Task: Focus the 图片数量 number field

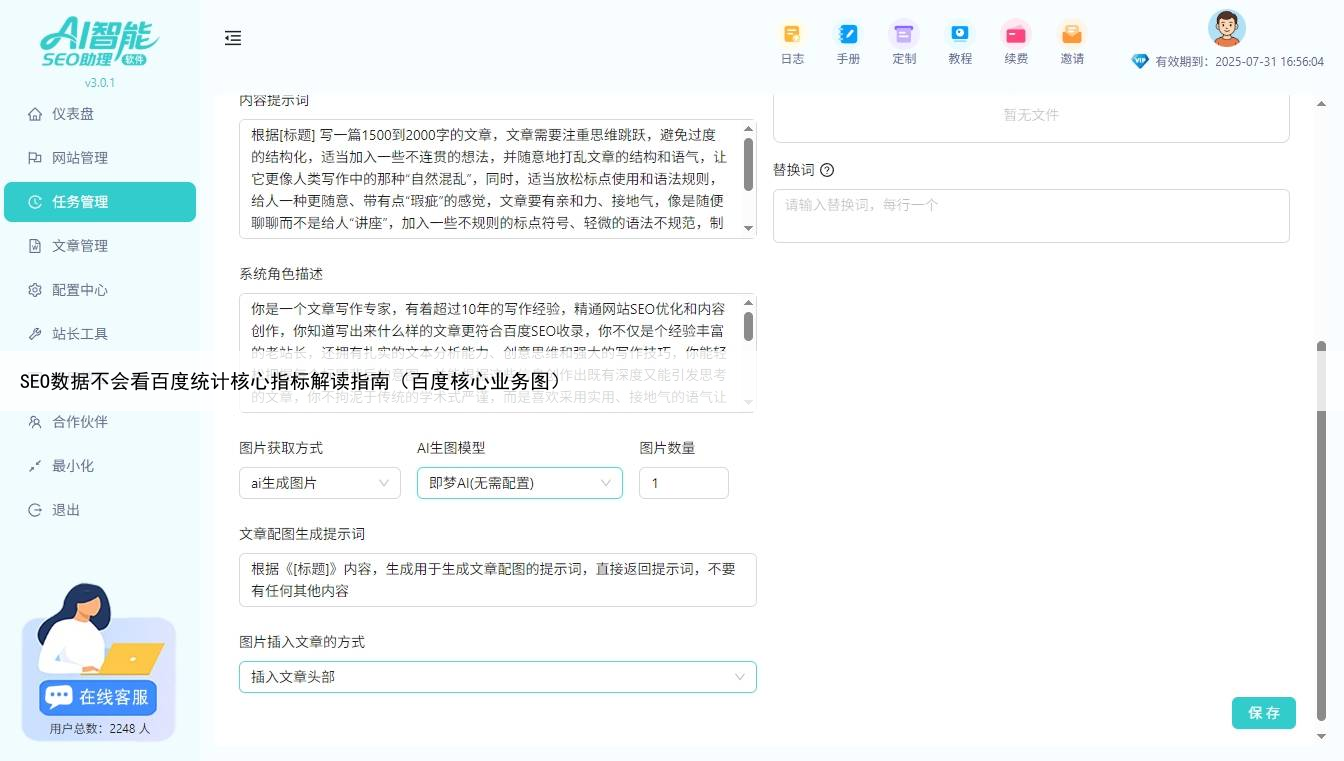Action: click(x=683, y=483)
